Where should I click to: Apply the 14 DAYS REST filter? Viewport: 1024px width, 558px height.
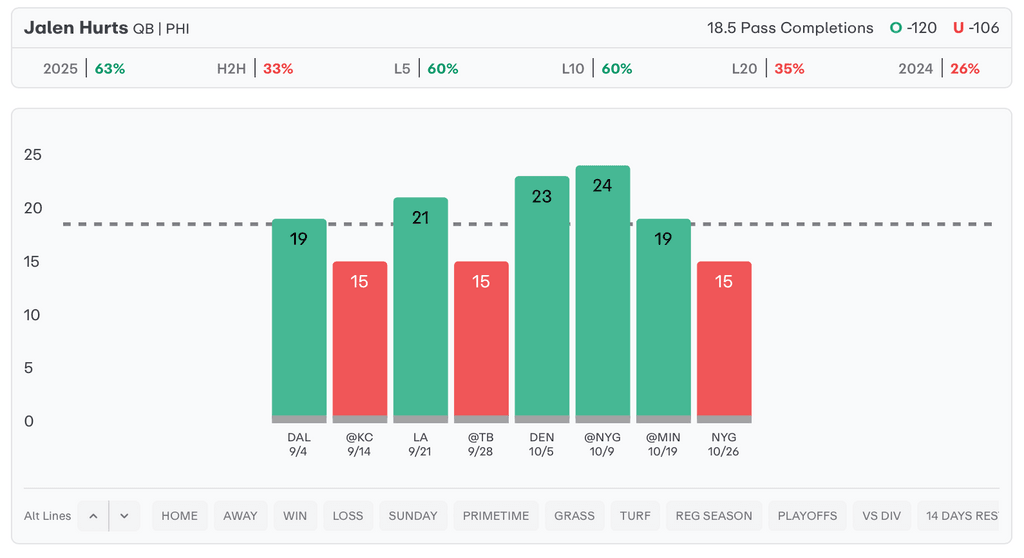[960, 516]
